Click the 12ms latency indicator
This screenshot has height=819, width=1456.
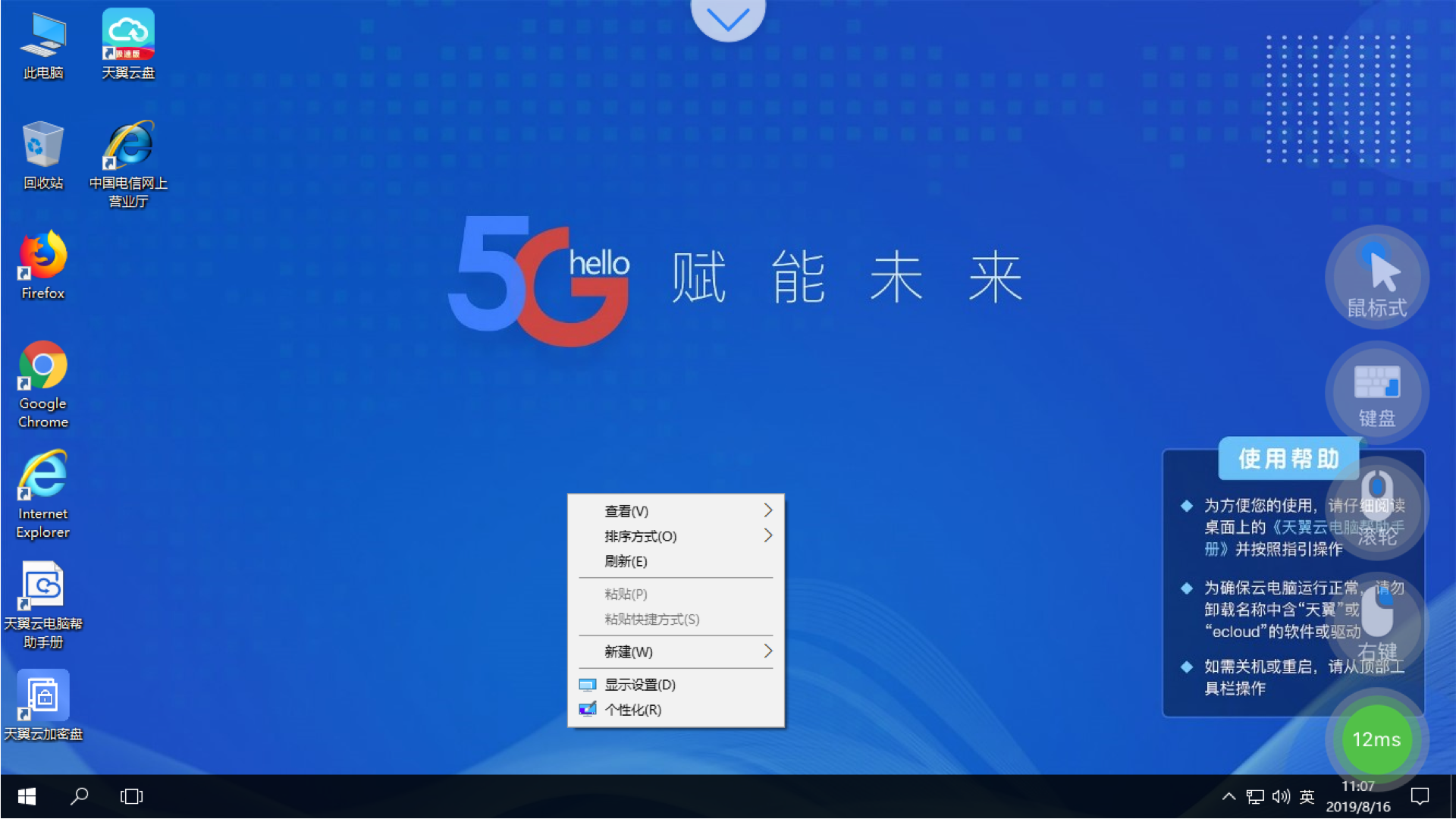(x=1378, y=740)
